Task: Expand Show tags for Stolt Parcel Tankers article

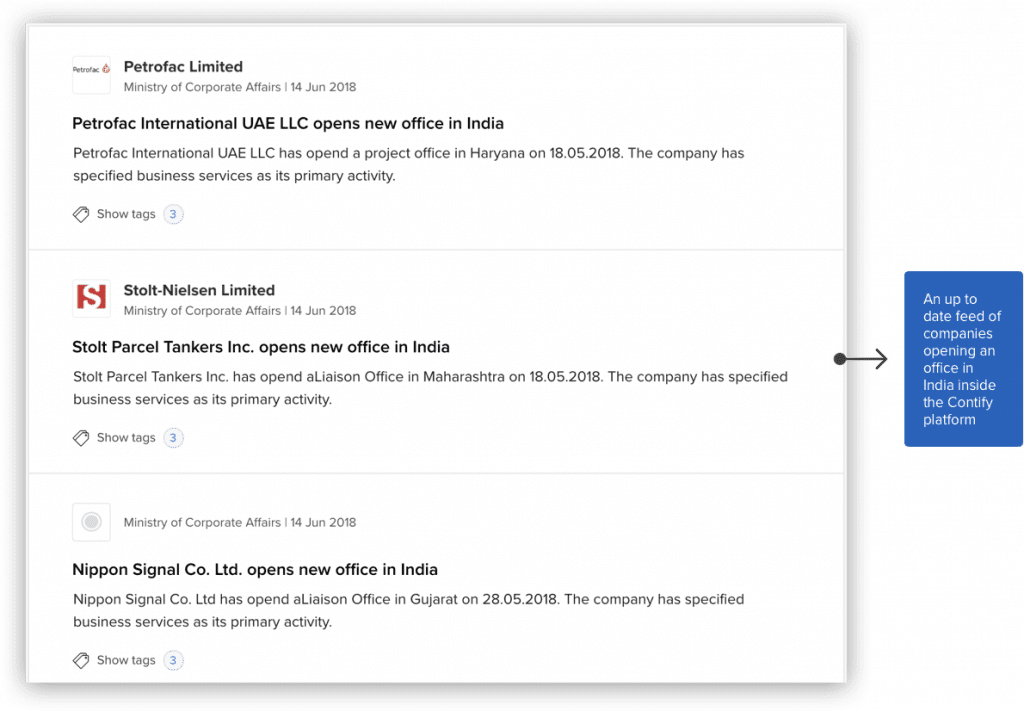Action: [126, 437]
